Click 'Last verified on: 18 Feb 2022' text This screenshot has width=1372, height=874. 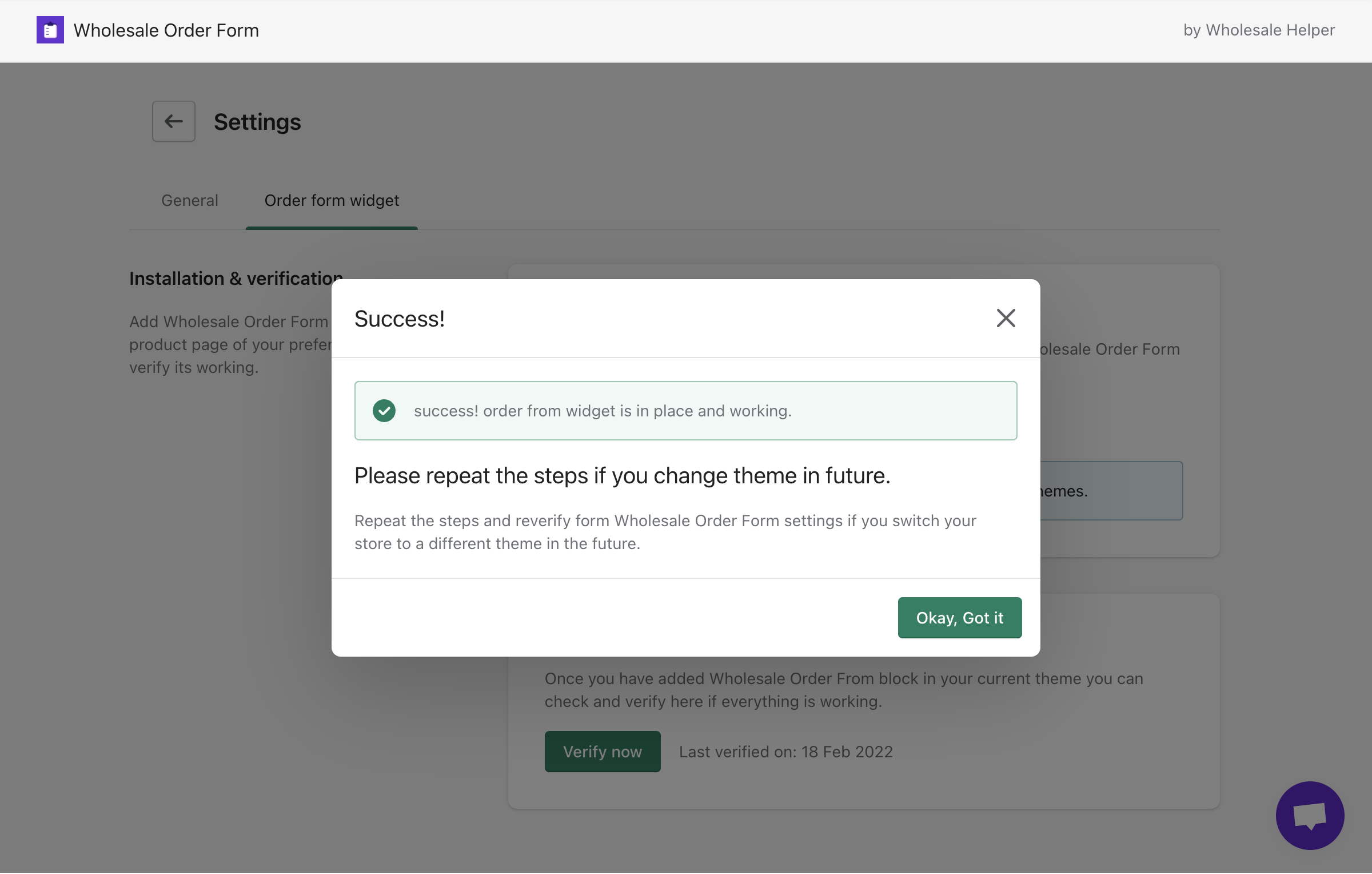[x=785, y=752]
